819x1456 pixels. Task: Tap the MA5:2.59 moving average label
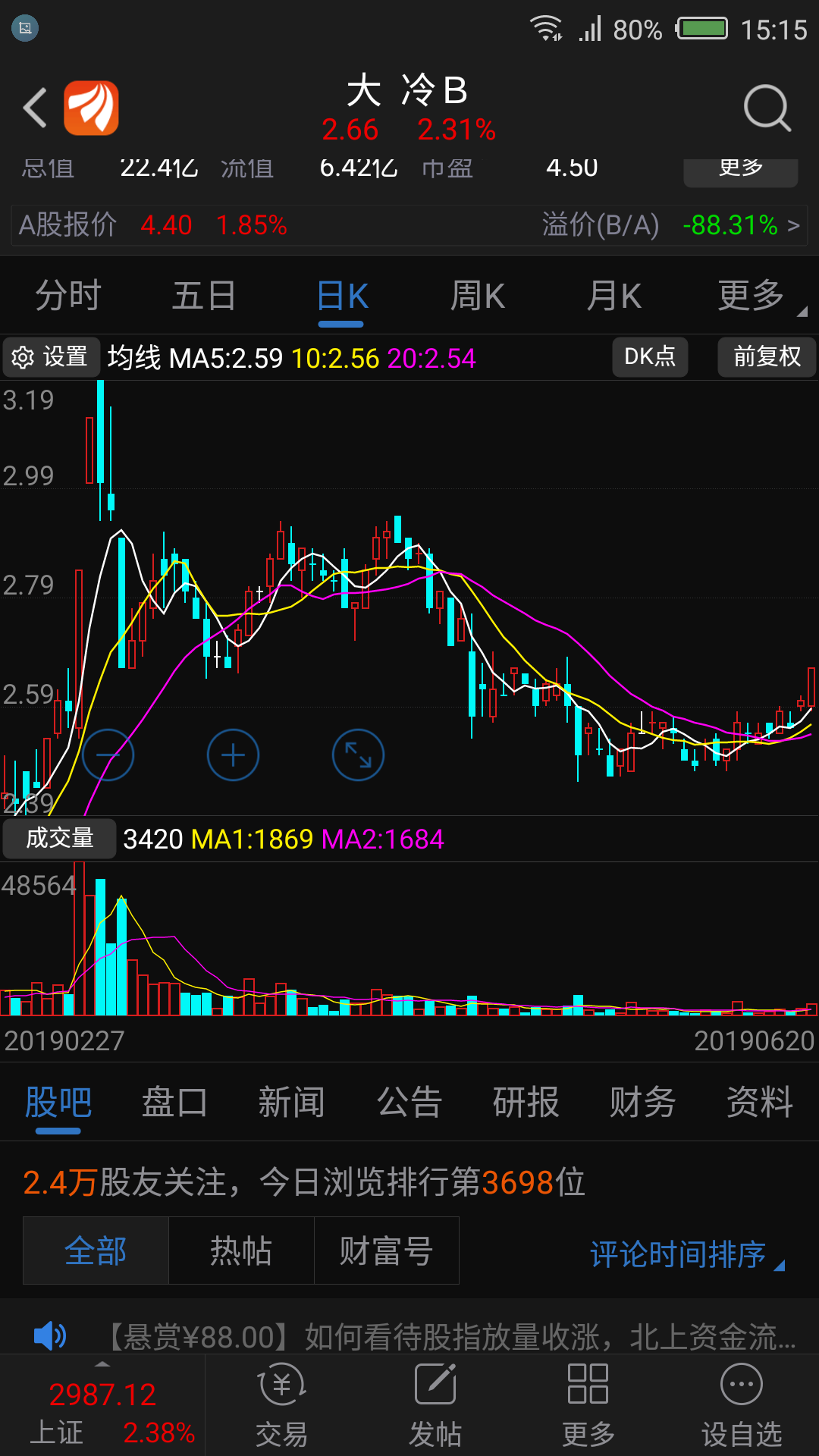226,358
